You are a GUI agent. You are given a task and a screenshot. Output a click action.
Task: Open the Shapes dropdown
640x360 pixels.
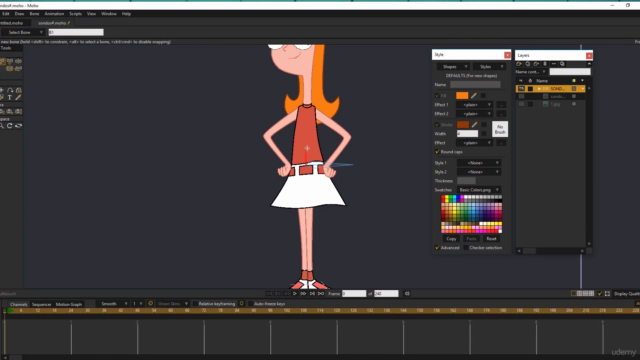click(x=453, y=67)
